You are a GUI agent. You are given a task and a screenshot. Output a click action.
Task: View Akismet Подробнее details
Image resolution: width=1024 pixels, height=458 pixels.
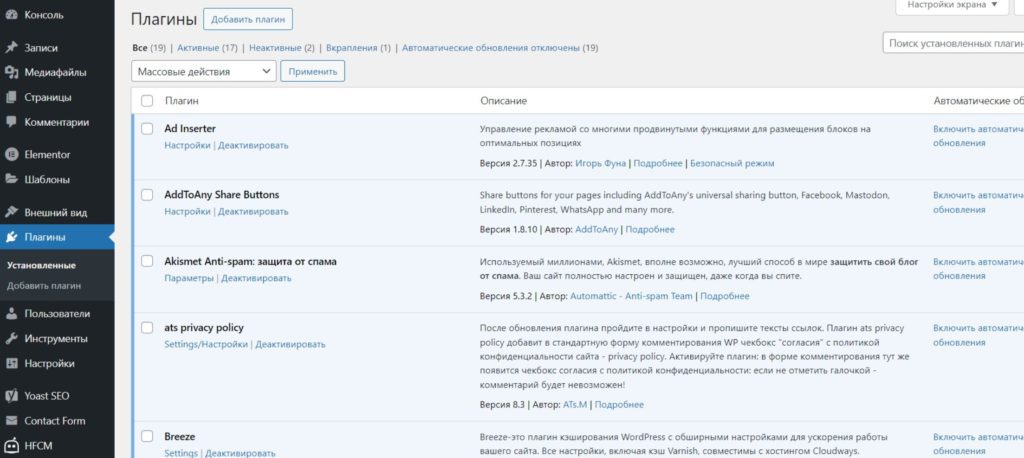tap(724, 296)
